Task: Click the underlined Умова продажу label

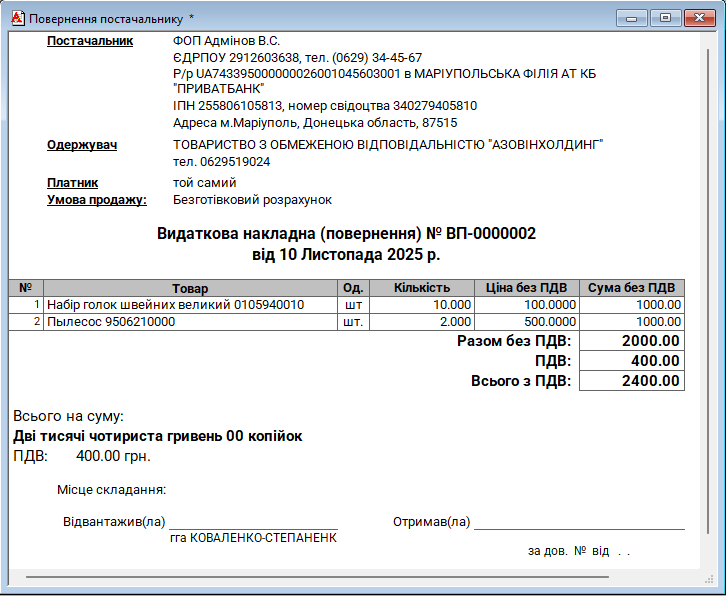Action: pyautogui.click(x=97, y=200)
